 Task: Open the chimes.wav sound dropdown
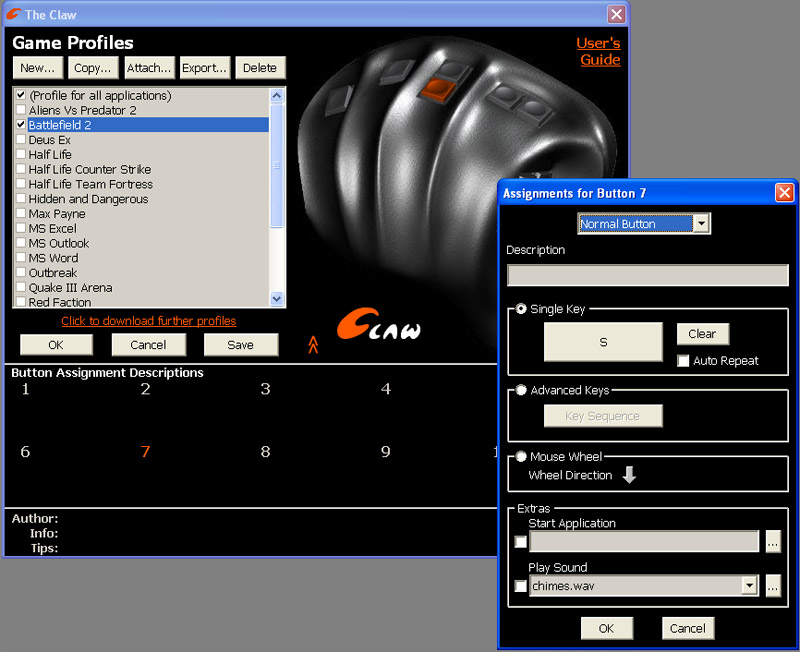click(749, 586)
